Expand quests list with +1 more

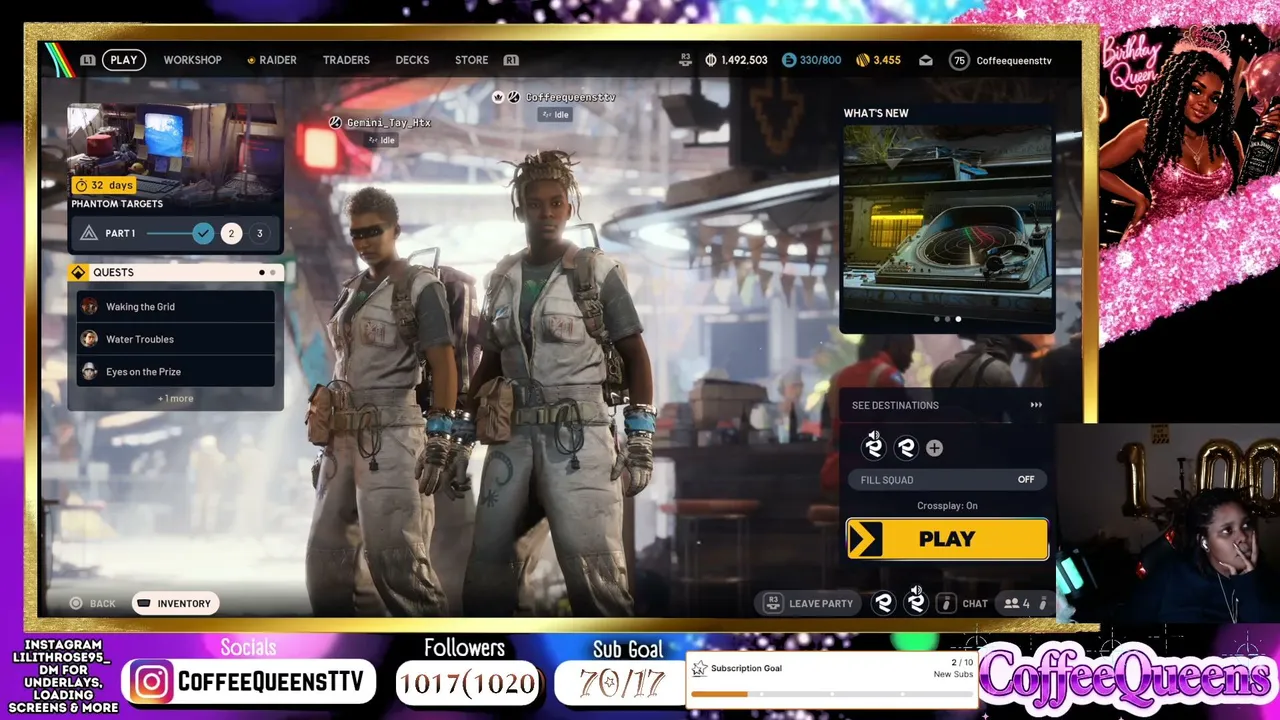pos(175,399)
